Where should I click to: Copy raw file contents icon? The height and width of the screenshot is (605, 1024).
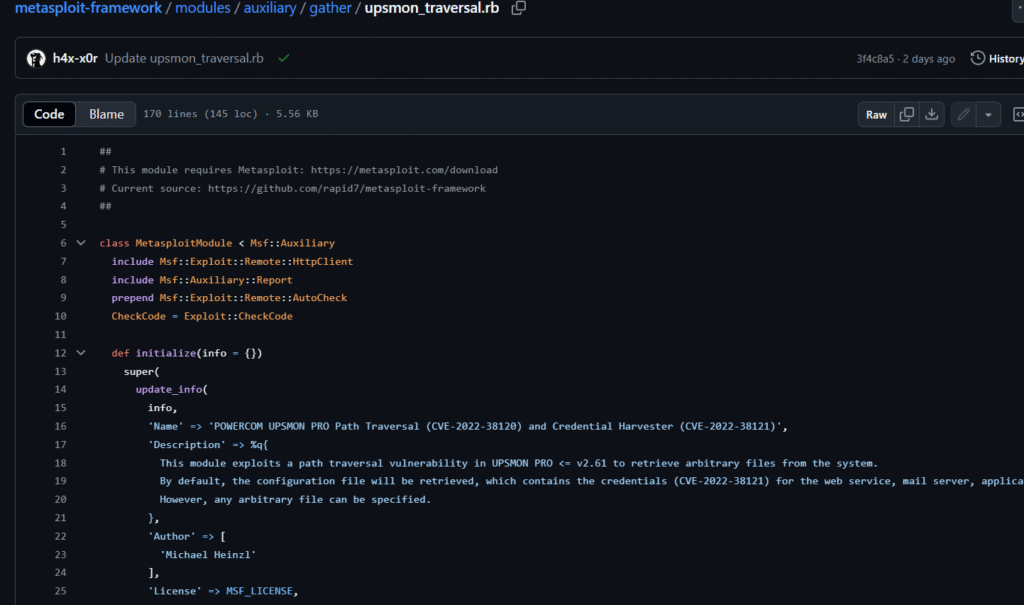click(906, 114)
